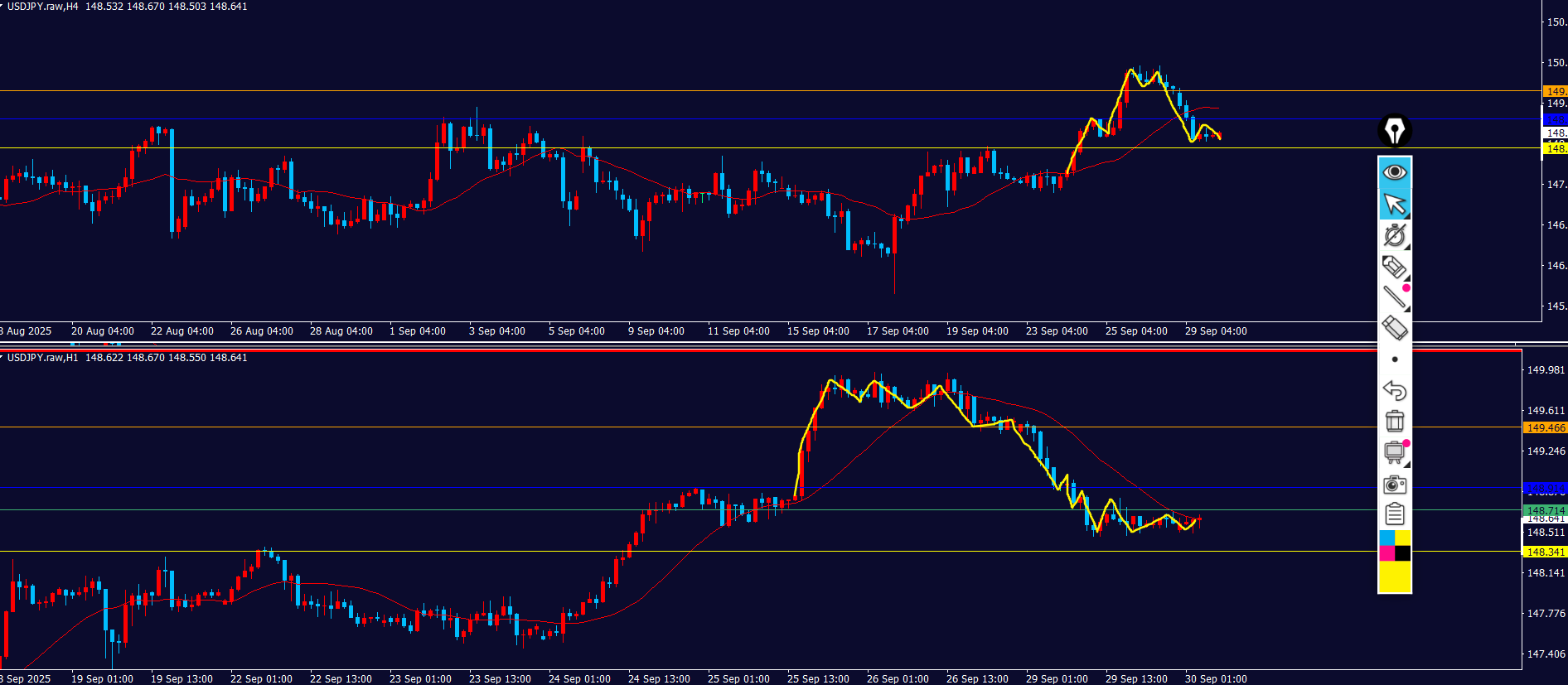Click the USDJPY.raw,H4 chart title
The width and height of the screenshot is (1568, 685).
(x=43, y=7)
